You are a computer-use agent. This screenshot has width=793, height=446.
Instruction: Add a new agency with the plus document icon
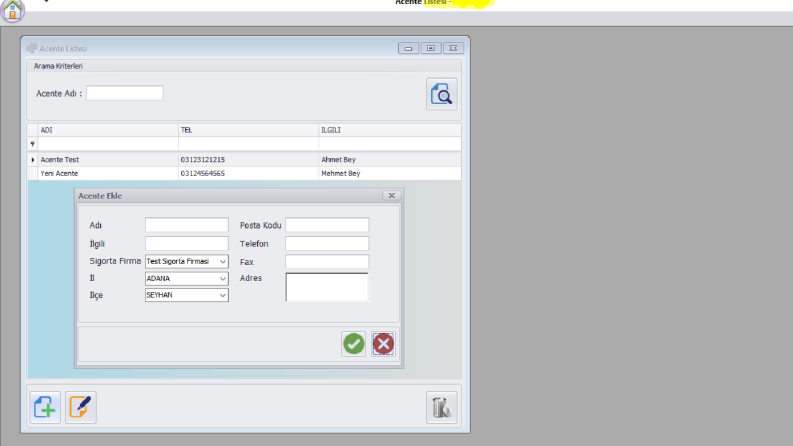(45, 407)
